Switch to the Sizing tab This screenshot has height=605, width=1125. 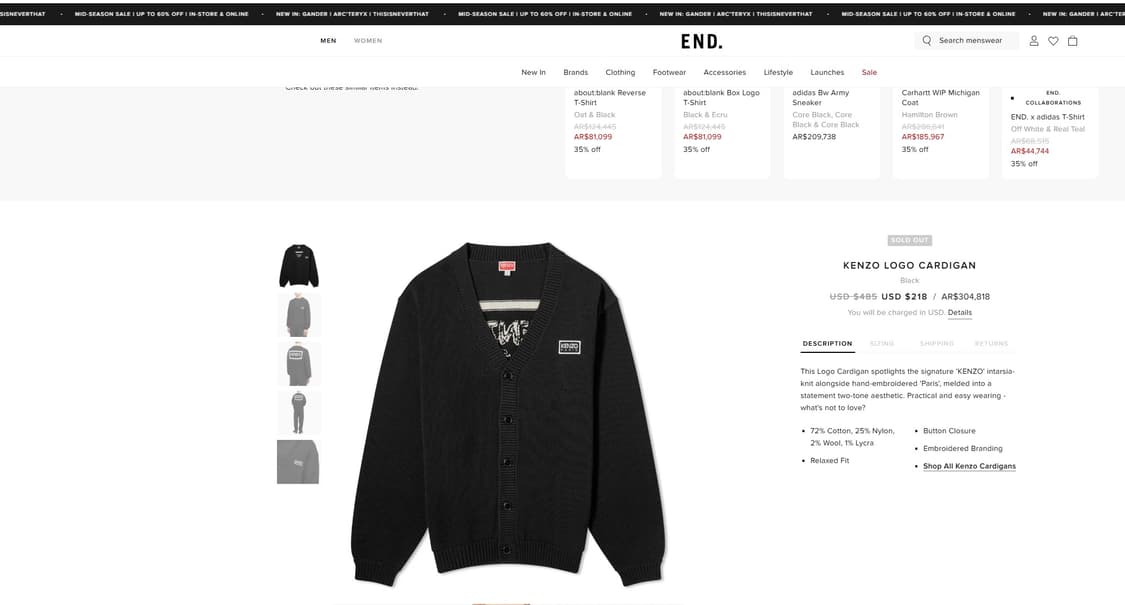[882, 344]
